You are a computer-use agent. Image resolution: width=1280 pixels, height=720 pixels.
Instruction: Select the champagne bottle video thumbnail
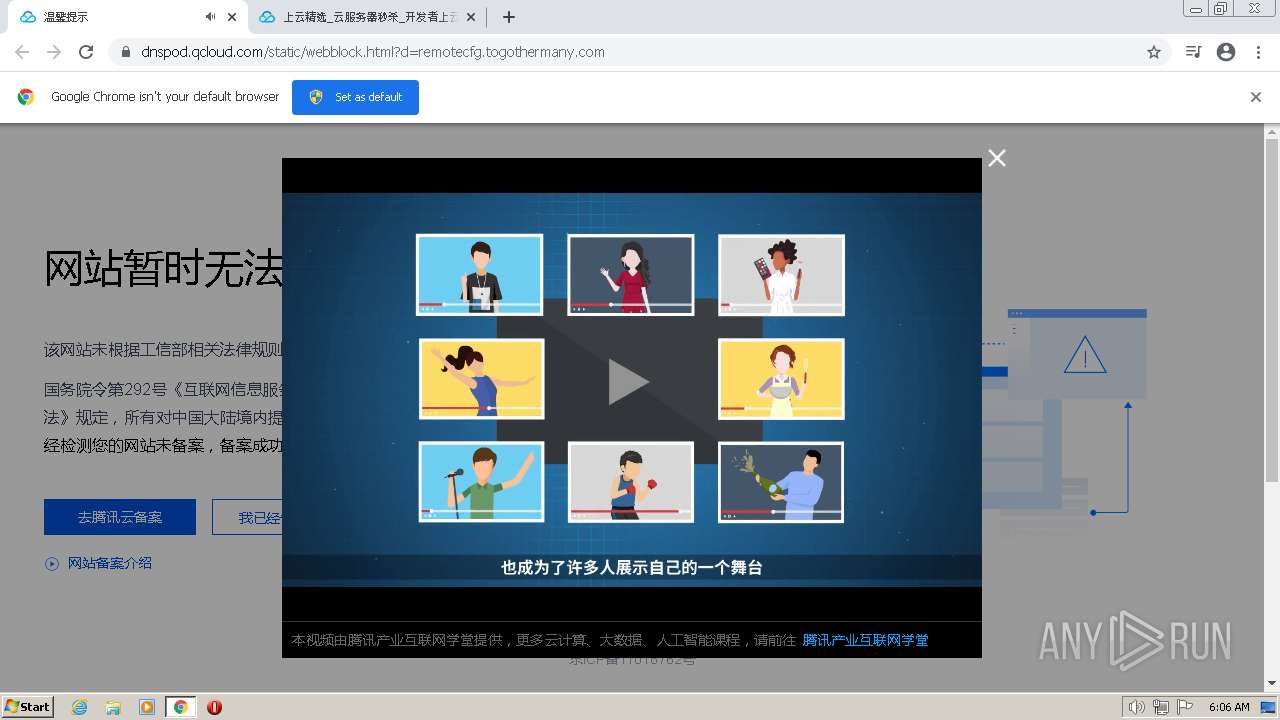[781, 482]
